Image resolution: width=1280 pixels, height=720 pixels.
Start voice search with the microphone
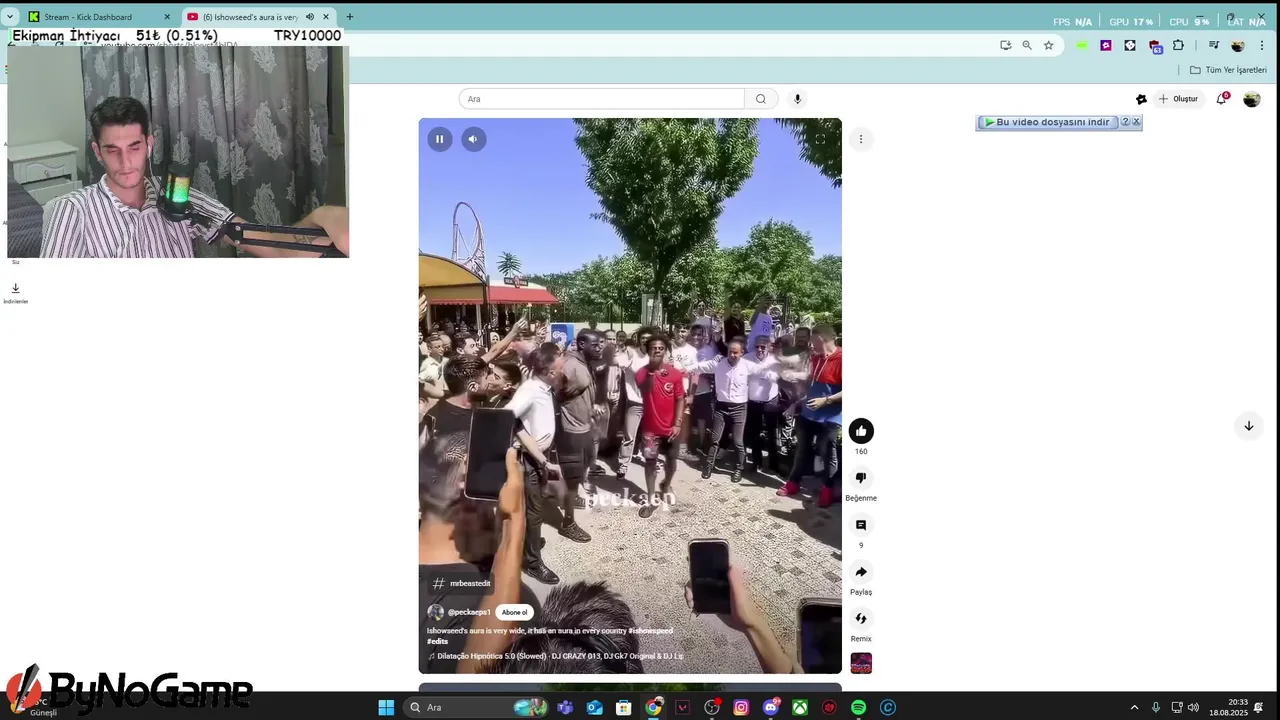(797, 99)
